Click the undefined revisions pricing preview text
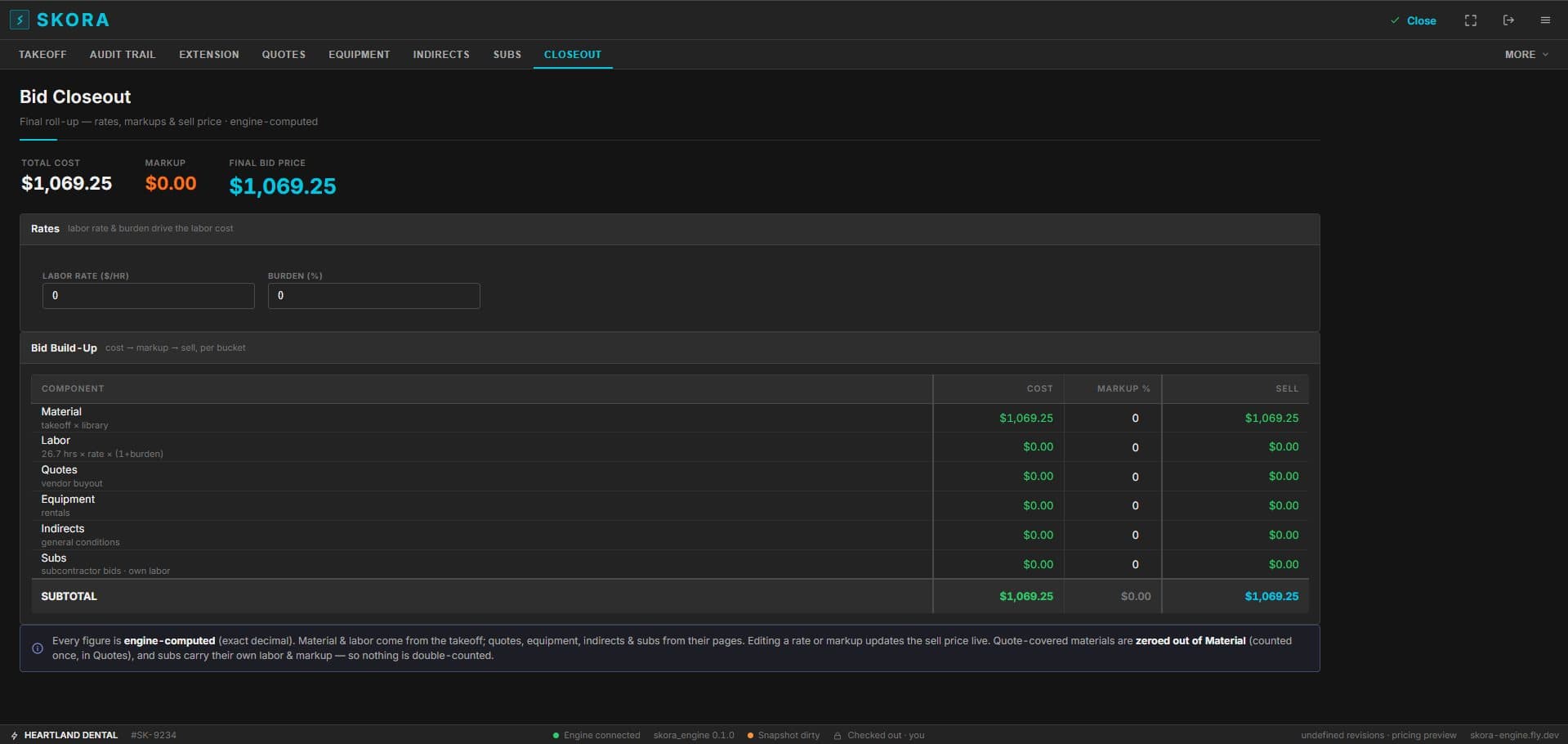The height and width of the screenshot is (744, 1568). pyautogui.click(x=1378, y=736)
